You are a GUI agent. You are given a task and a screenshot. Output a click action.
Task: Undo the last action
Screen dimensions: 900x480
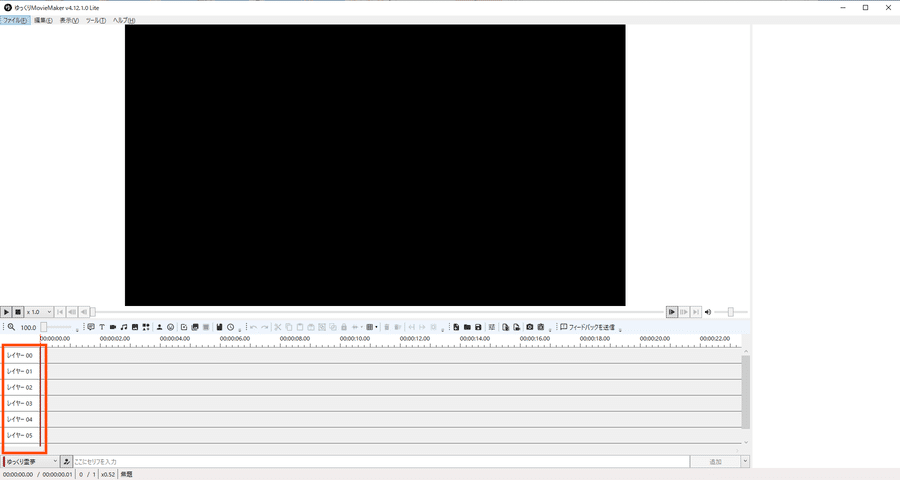pyautogui.click(x=253, y=327)
